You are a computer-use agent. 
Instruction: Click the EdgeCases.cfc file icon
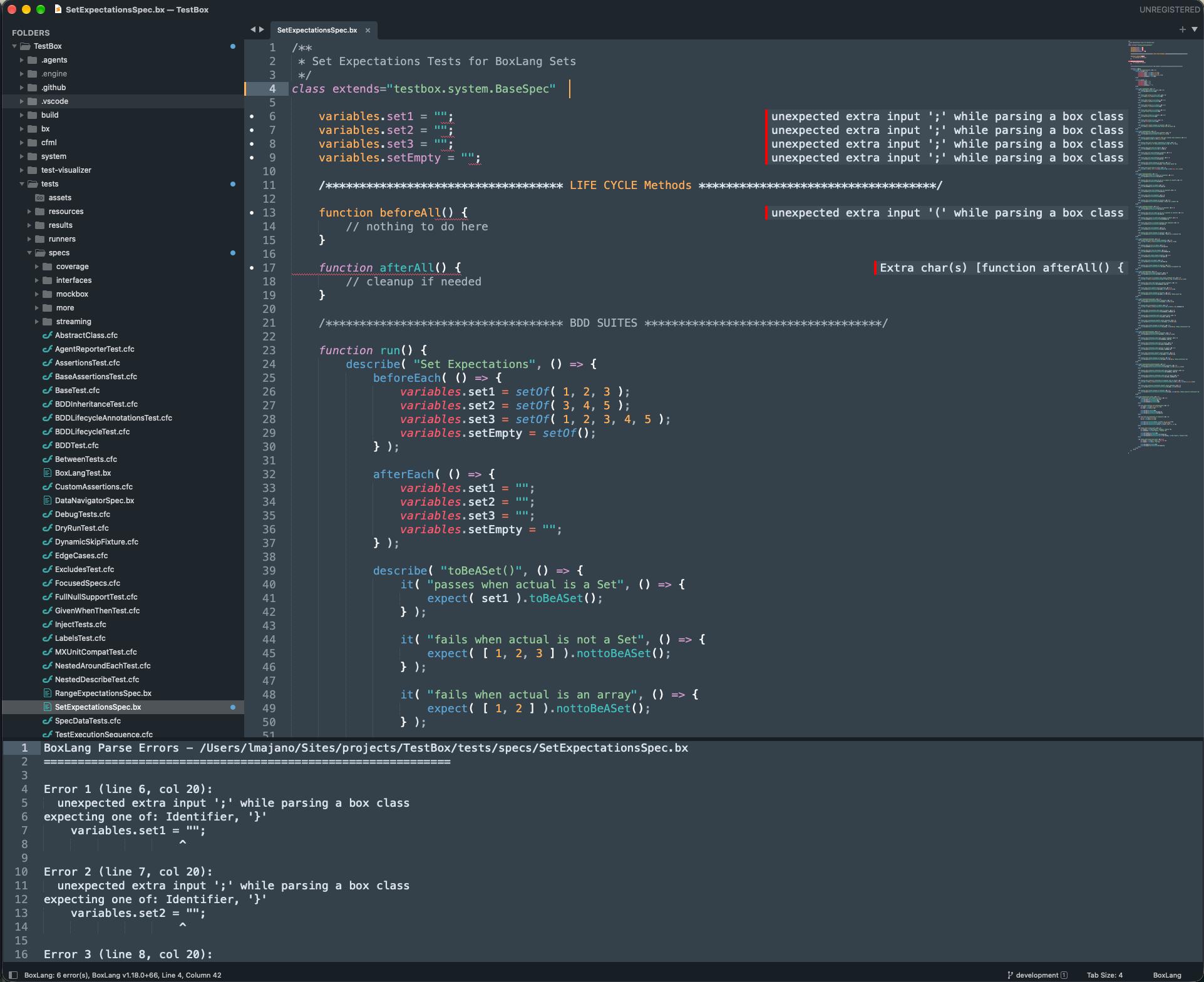[47, 556]
